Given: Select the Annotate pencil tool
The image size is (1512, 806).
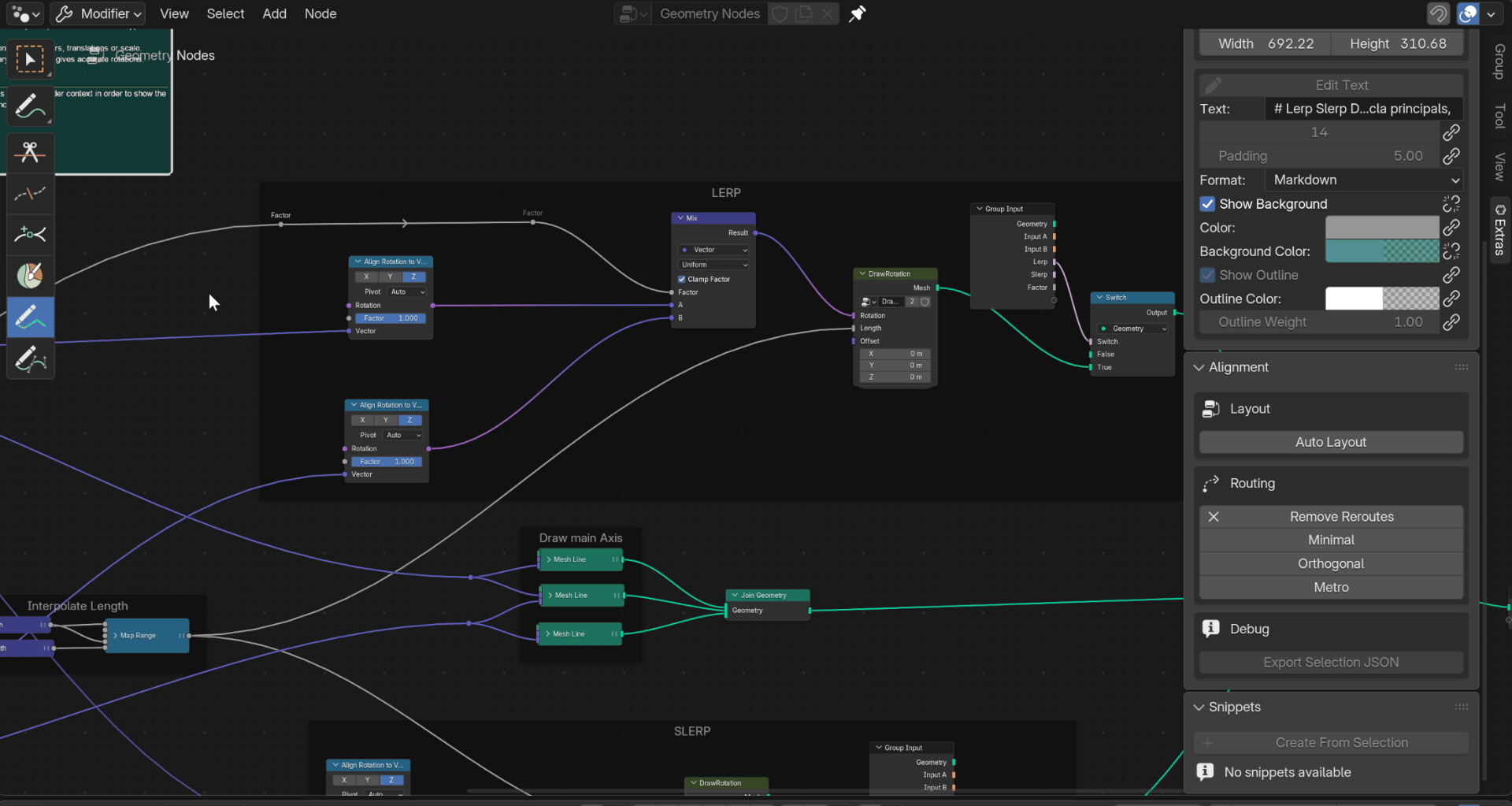Looking at the screenshot, I should [30, 106].
